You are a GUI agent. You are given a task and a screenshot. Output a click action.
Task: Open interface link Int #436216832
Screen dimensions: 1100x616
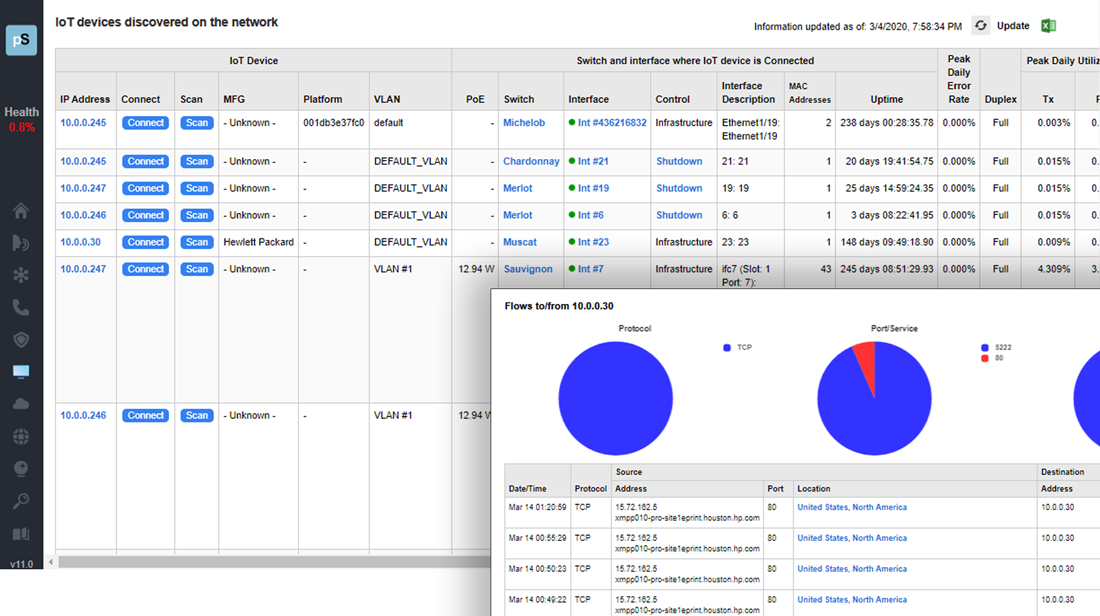[612, 123]
